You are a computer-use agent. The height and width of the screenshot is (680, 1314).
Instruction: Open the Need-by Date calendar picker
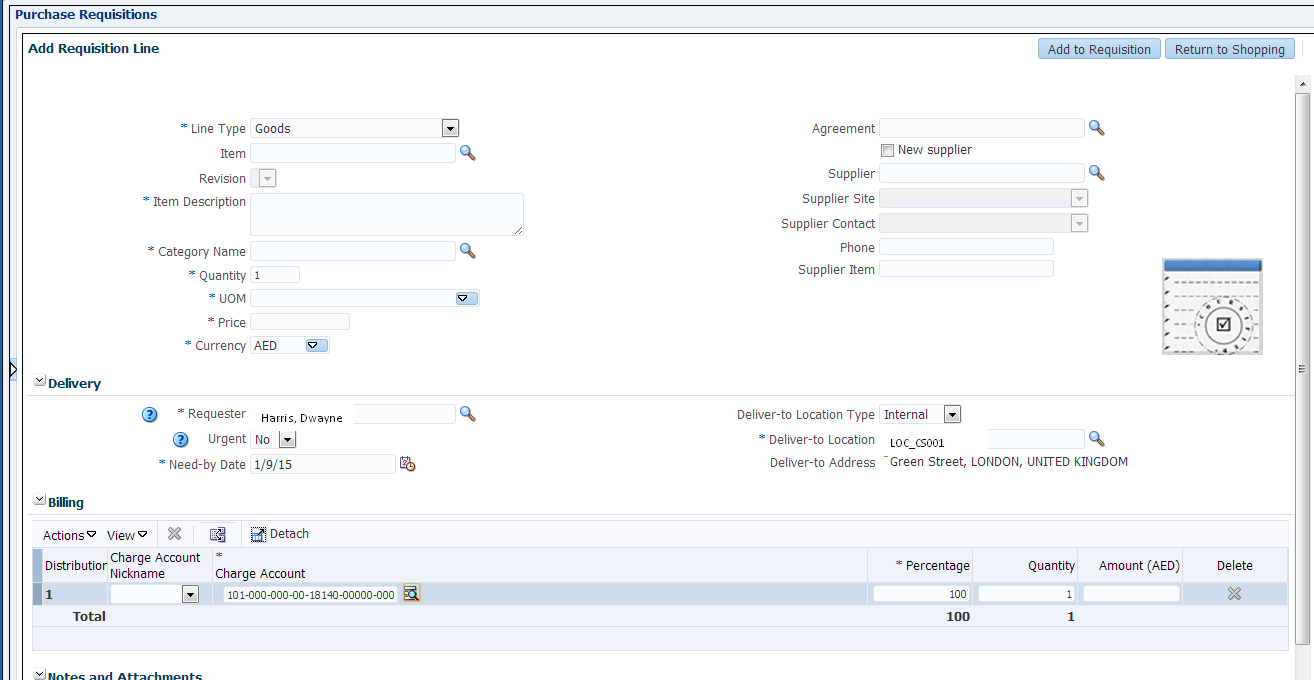click(x=406, y=463)
